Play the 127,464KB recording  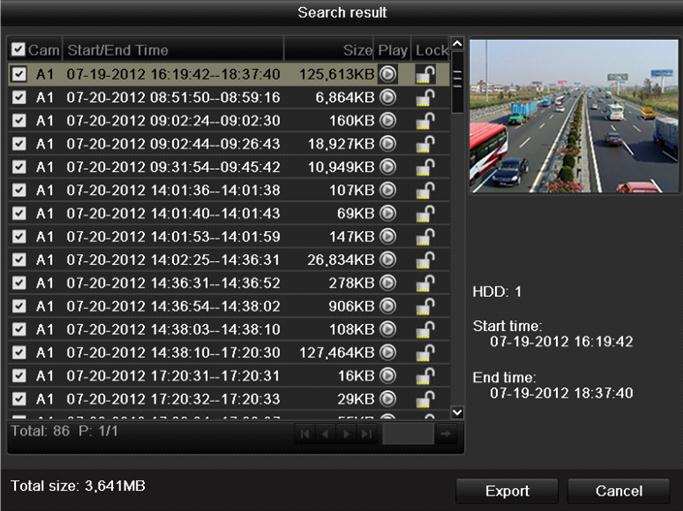388,353
